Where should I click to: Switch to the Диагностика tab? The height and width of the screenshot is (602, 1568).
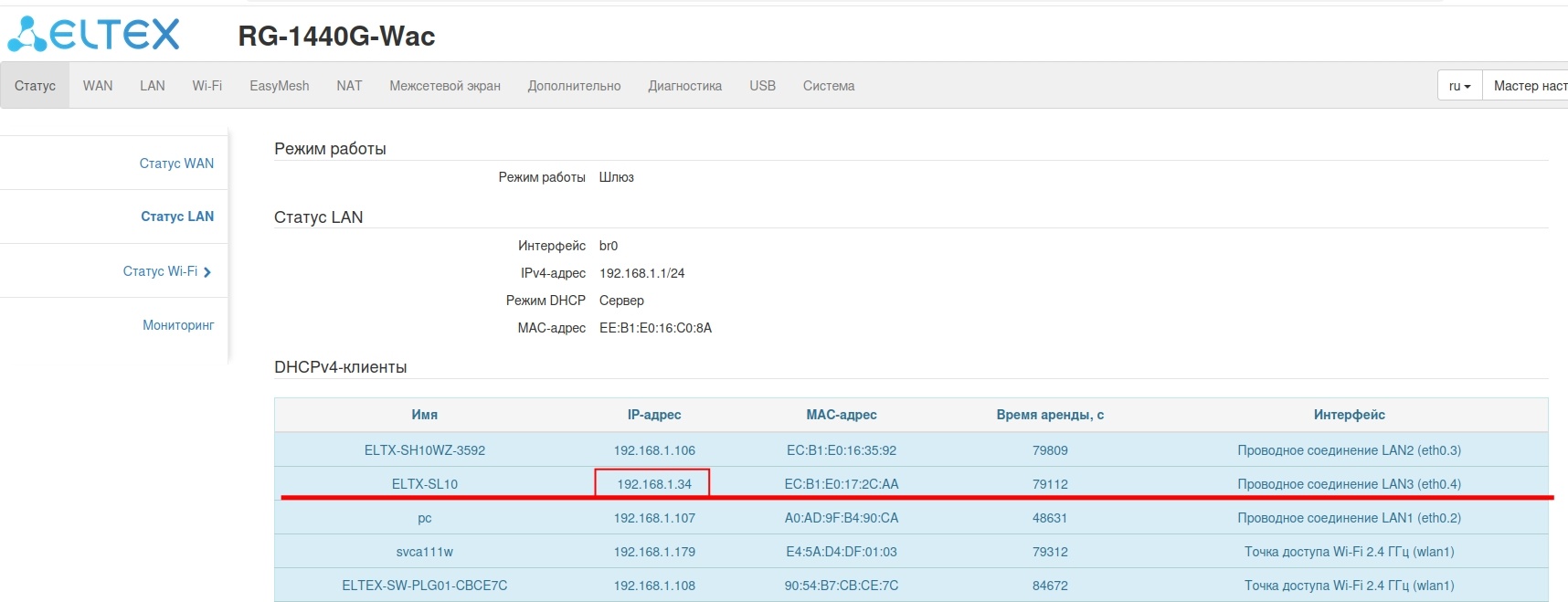click(x=684, y=86)
